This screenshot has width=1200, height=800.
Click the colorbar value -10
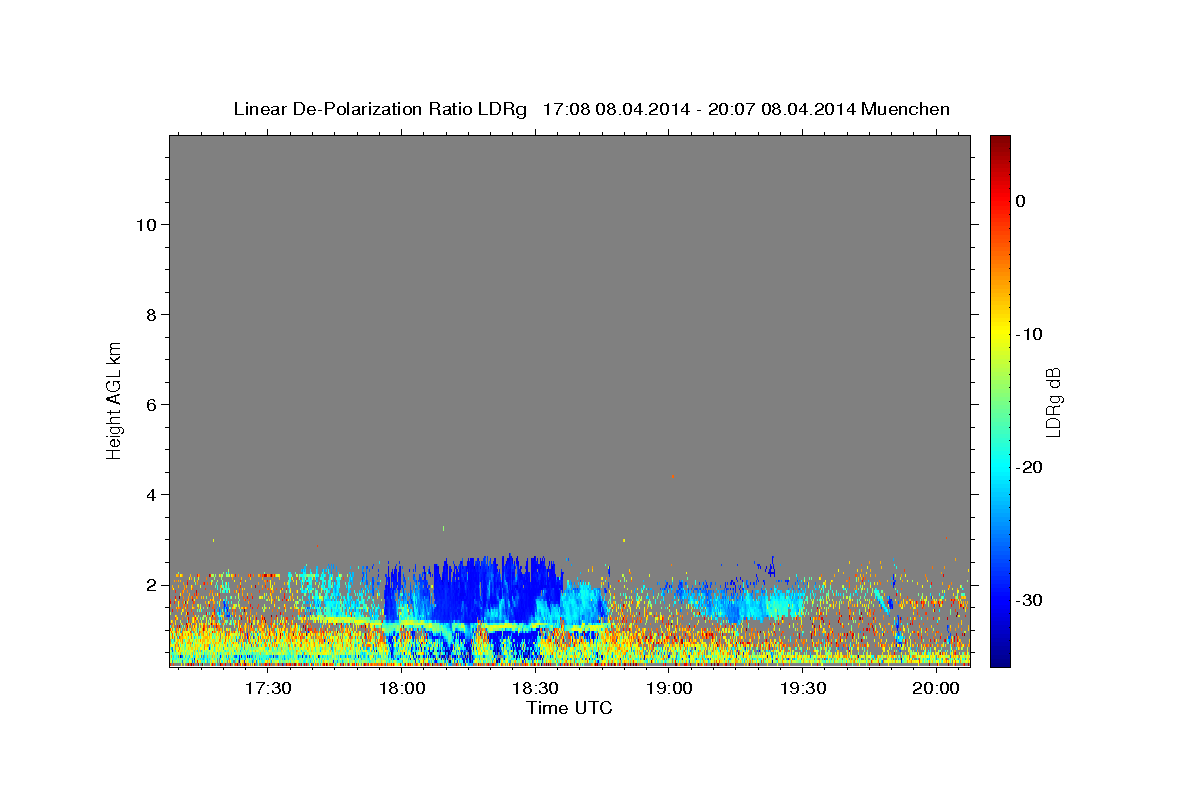coord(1031,334)
